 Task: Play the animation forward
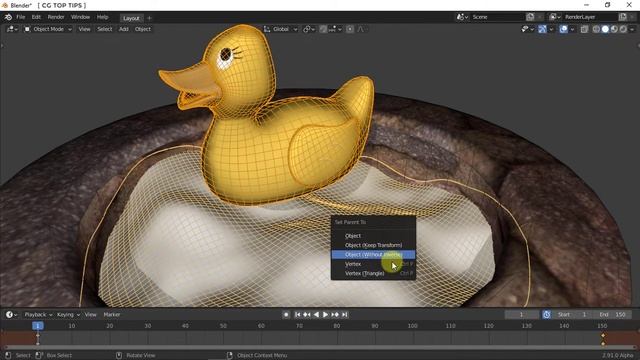point(325,315)
